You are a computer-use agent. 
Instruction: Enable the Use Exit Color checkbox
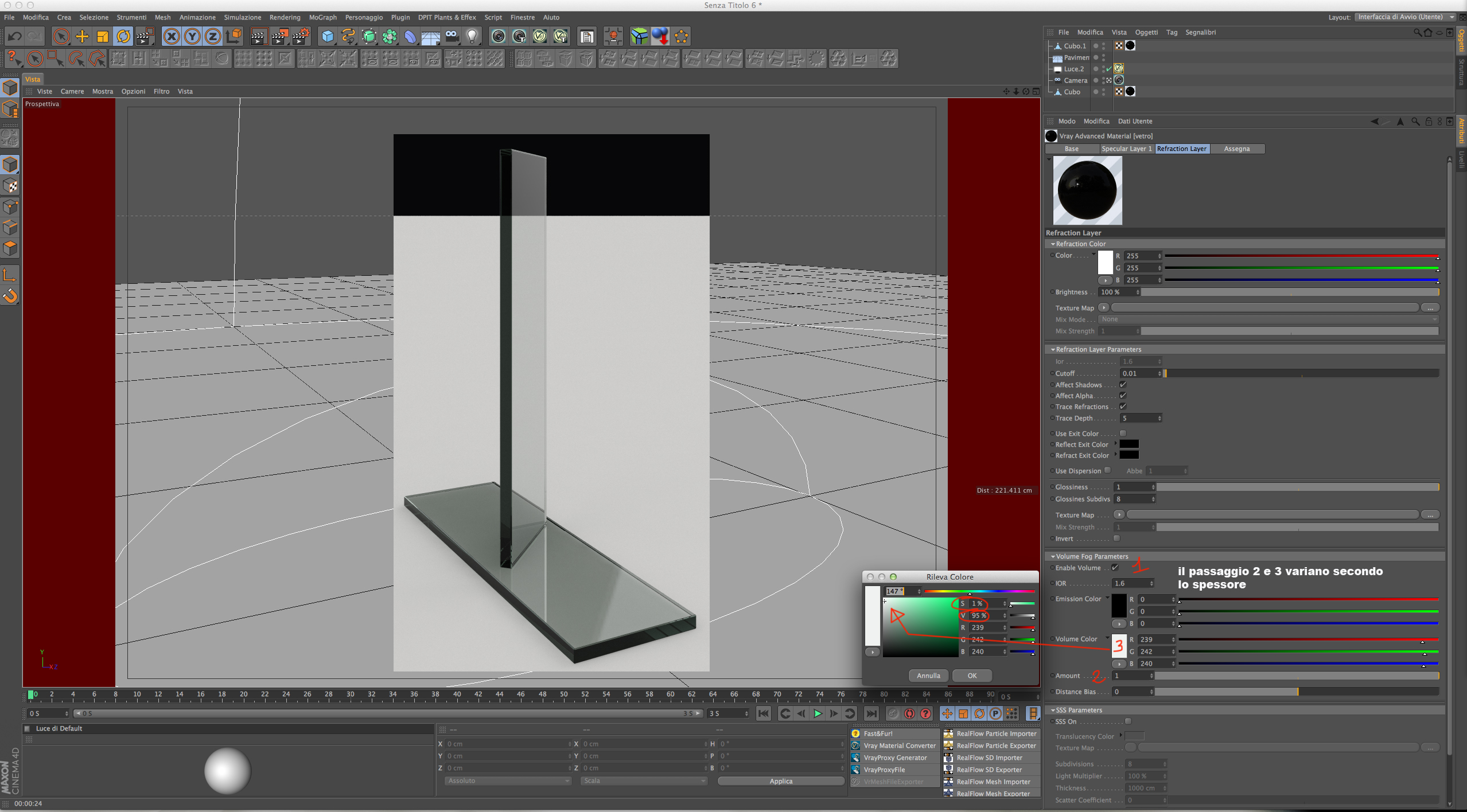[x=1123, y=433]
